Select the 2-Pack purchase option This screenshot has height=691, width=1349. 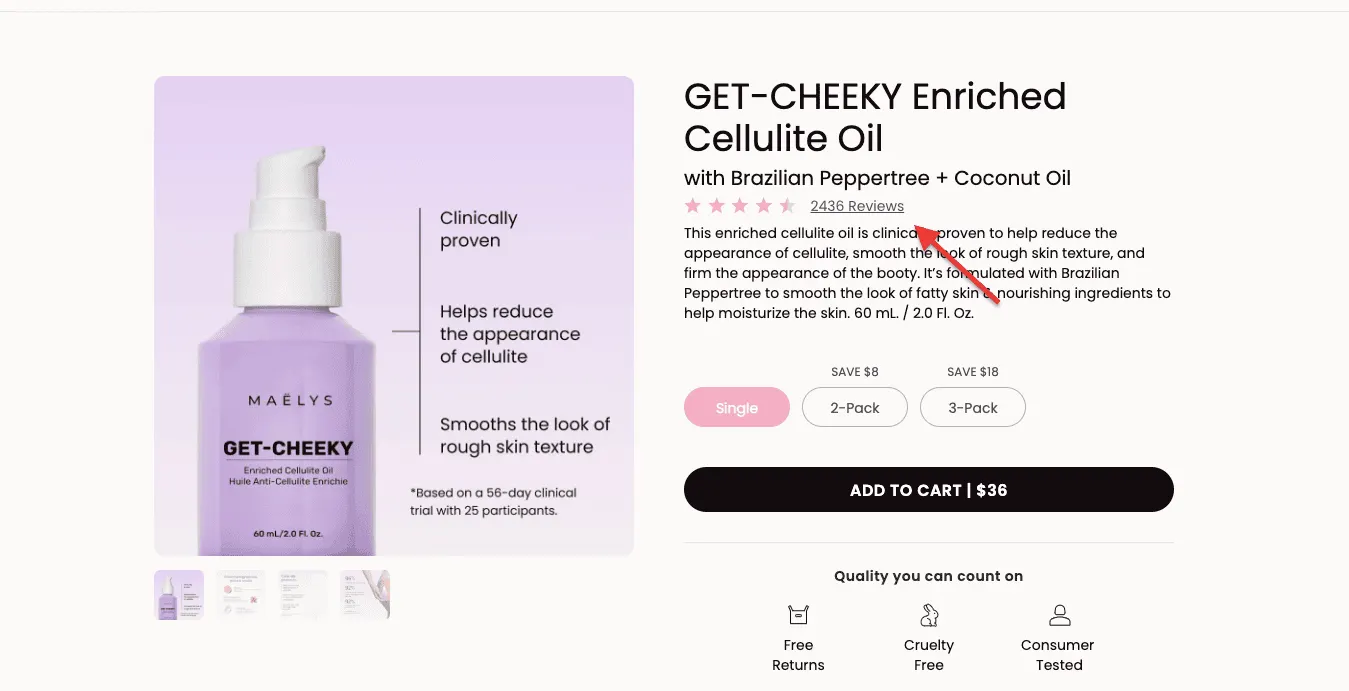[854, 407]
